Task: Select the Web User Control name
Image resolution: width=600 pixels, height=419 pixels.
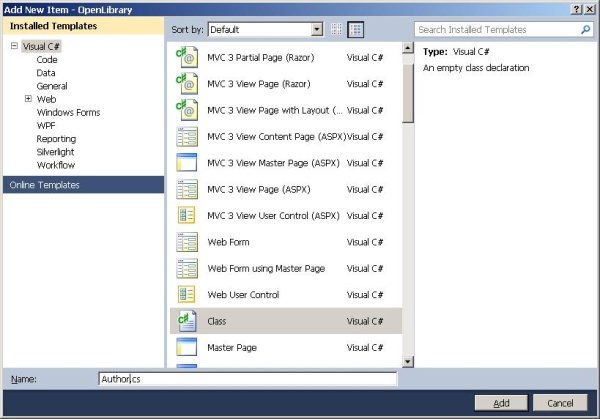Action: (x=243, y=295)
